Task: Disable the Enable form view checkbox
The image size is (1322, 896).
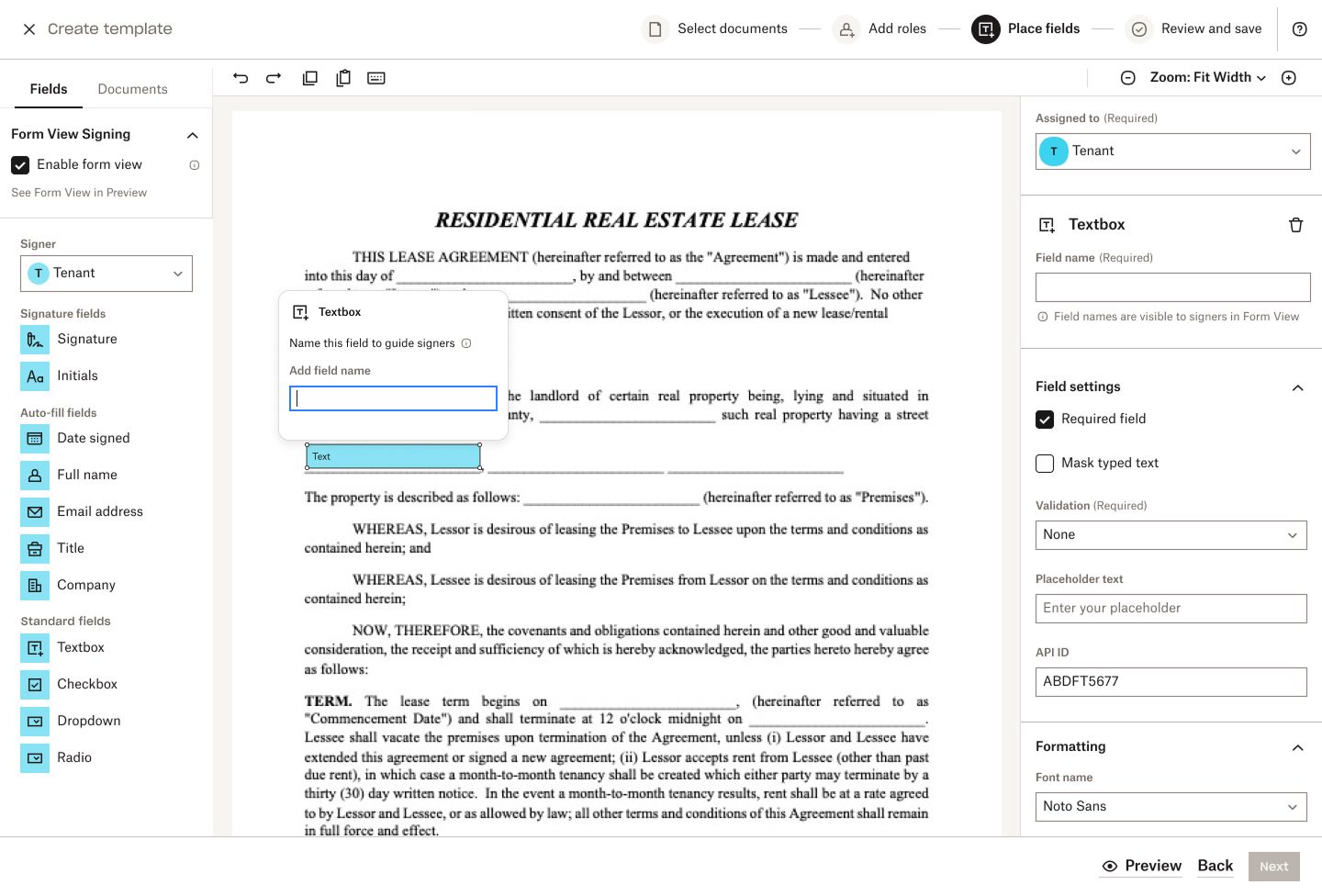Action: click(x=21, y=165)
